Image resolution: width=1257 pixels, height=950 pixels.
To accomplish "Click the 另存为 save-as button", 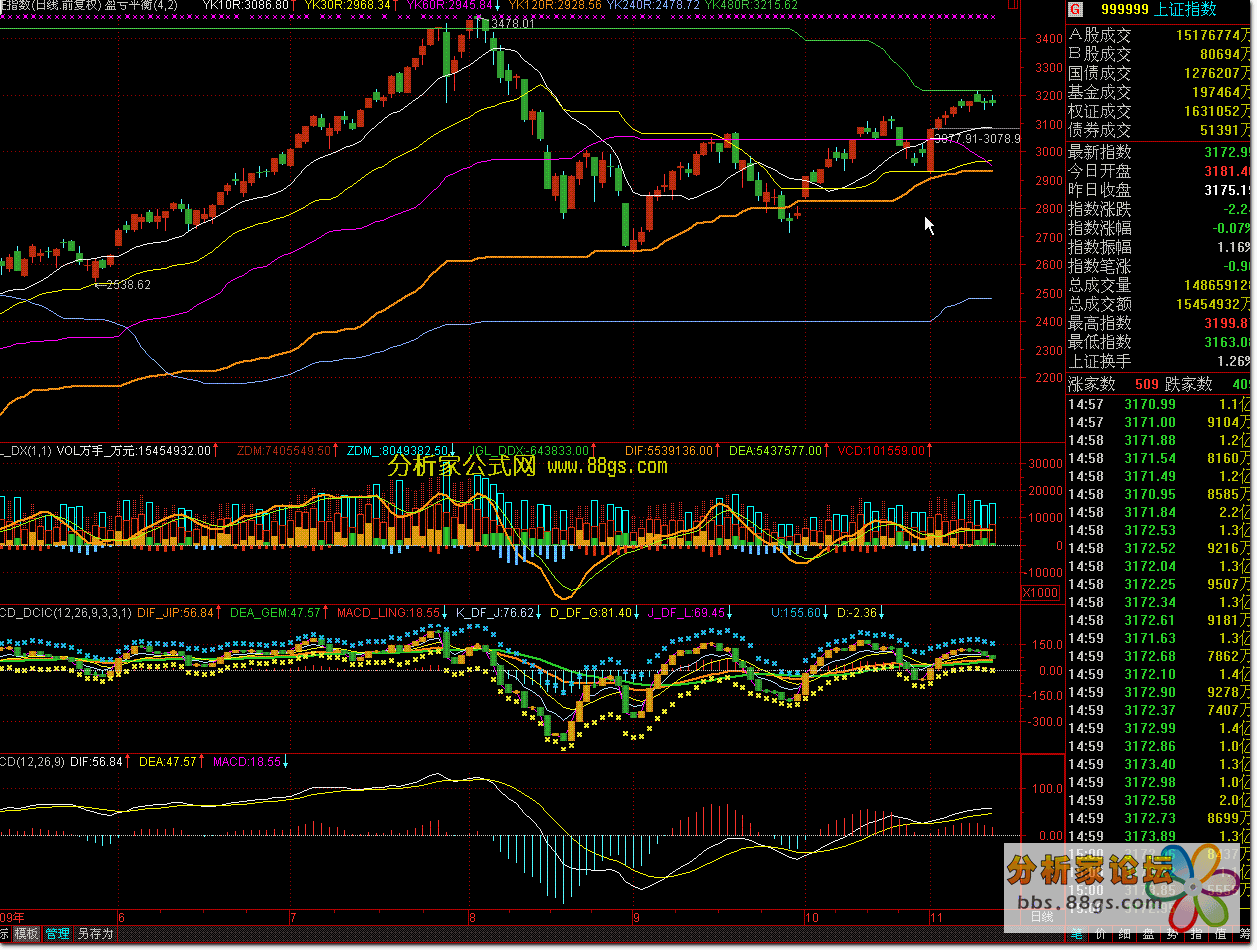I will 96,934.
